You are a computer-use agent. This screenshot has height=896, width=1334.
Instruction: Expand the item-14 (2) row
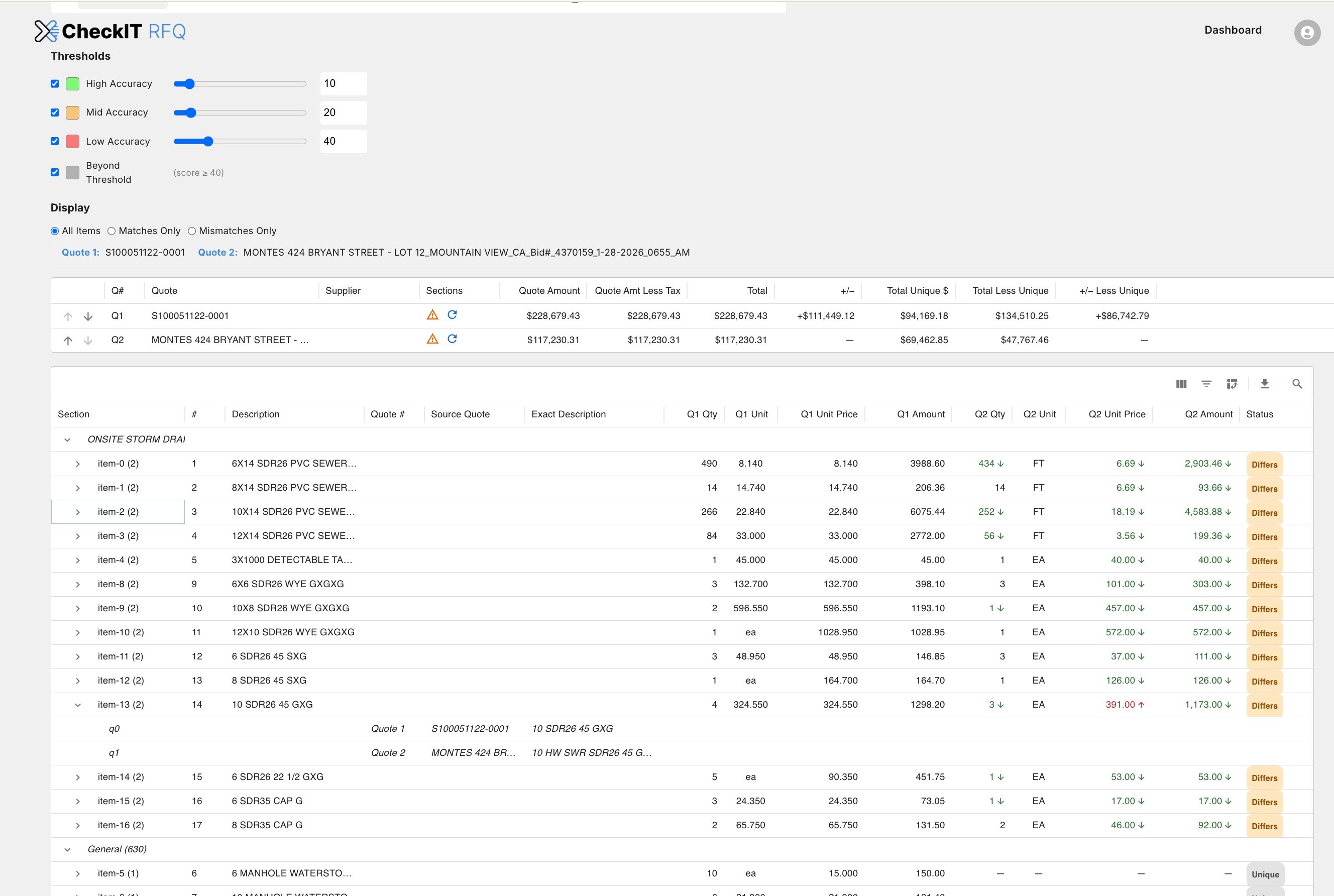point(78,777)
